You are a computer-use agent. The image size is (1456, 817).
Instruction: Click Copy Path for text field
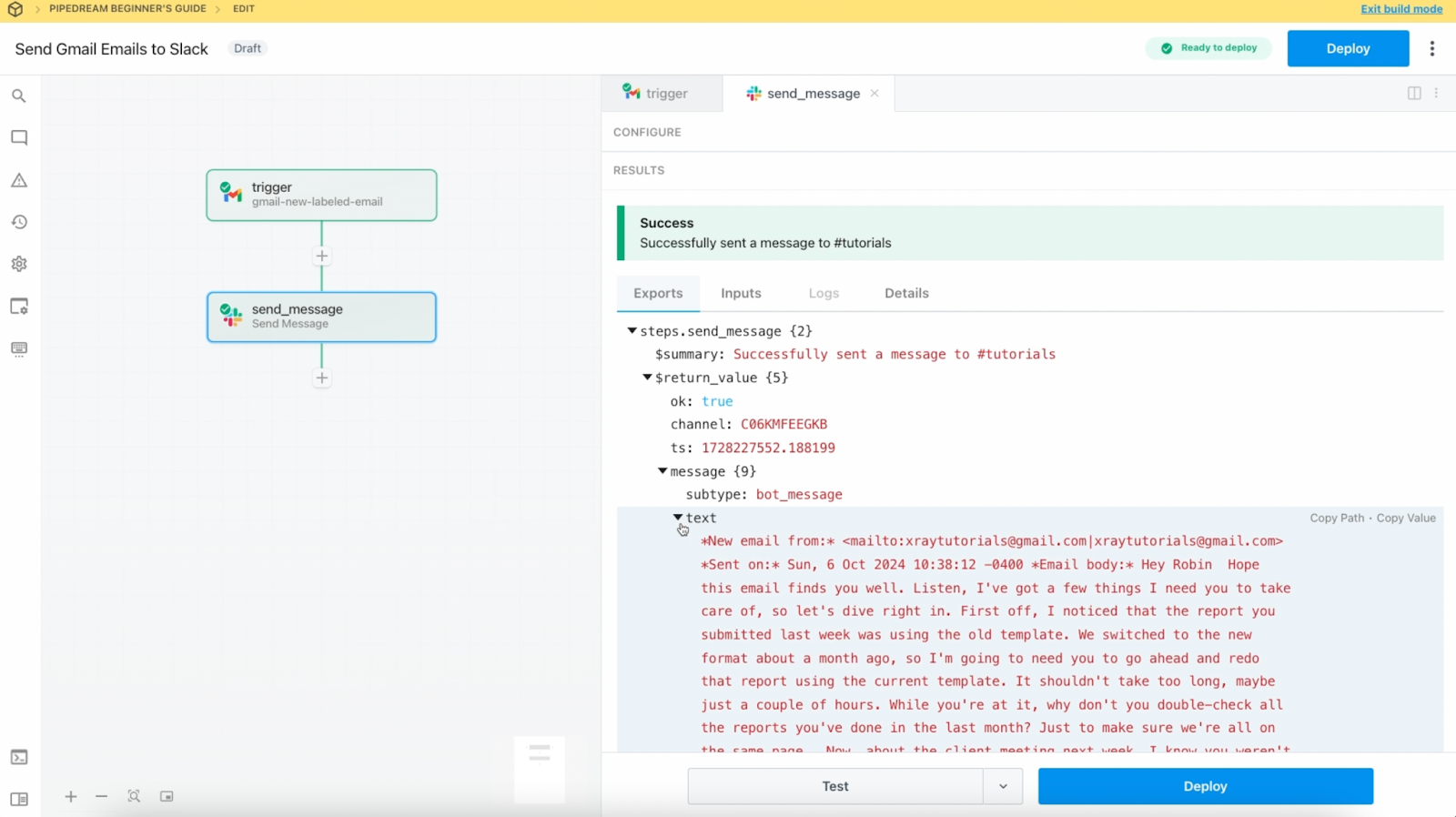tap(1337, 518)
